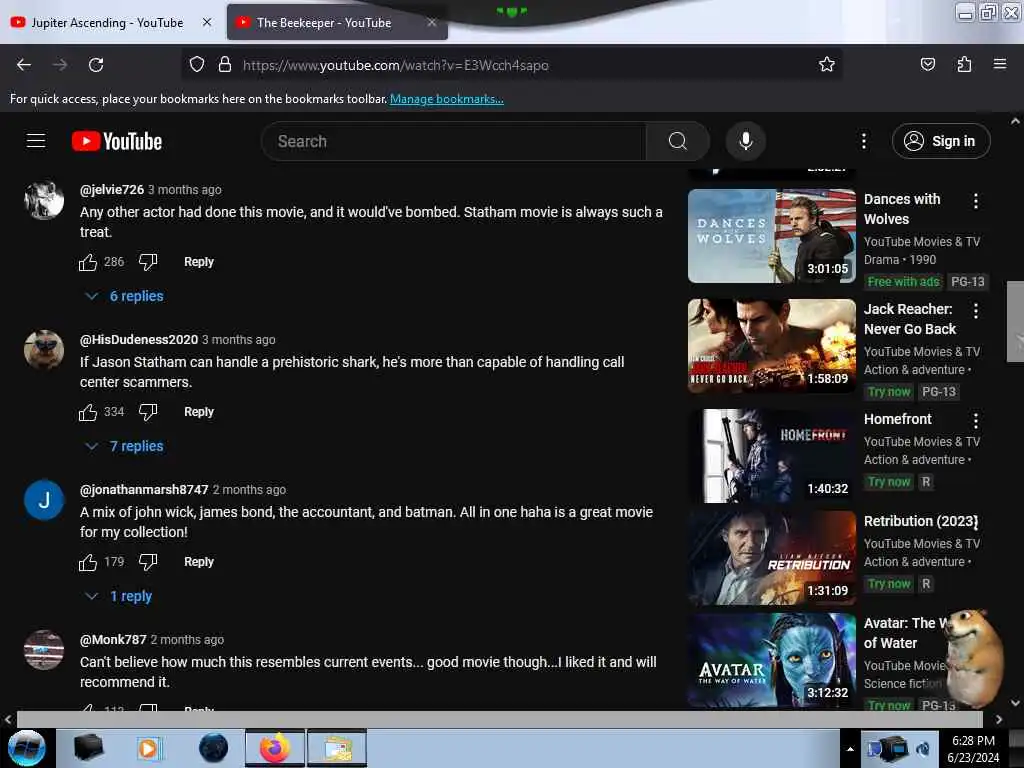1024x768 pixels.
Task: Open Jack Reacher Never Go Back thumbnail
Action: [771, 346]
